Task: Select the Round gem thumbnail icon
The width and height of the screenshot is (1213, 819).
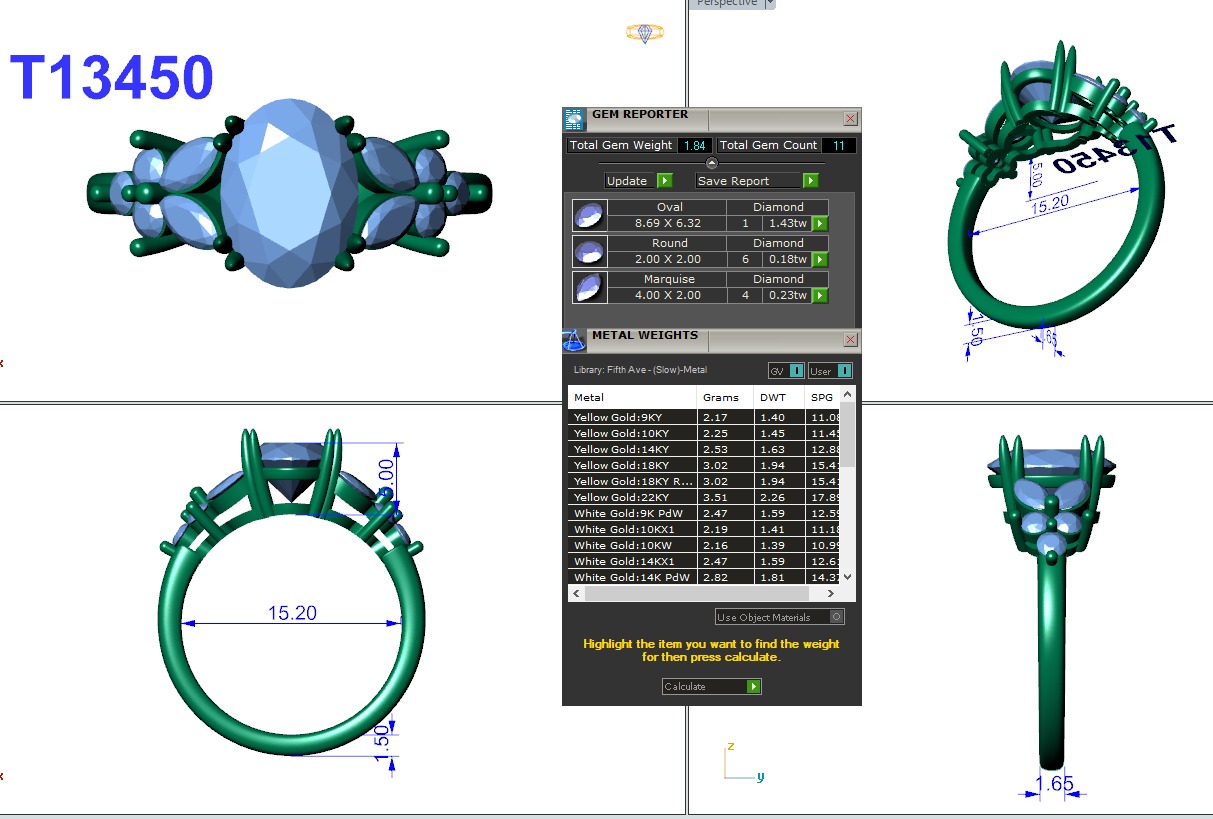Action: [589, 251]
